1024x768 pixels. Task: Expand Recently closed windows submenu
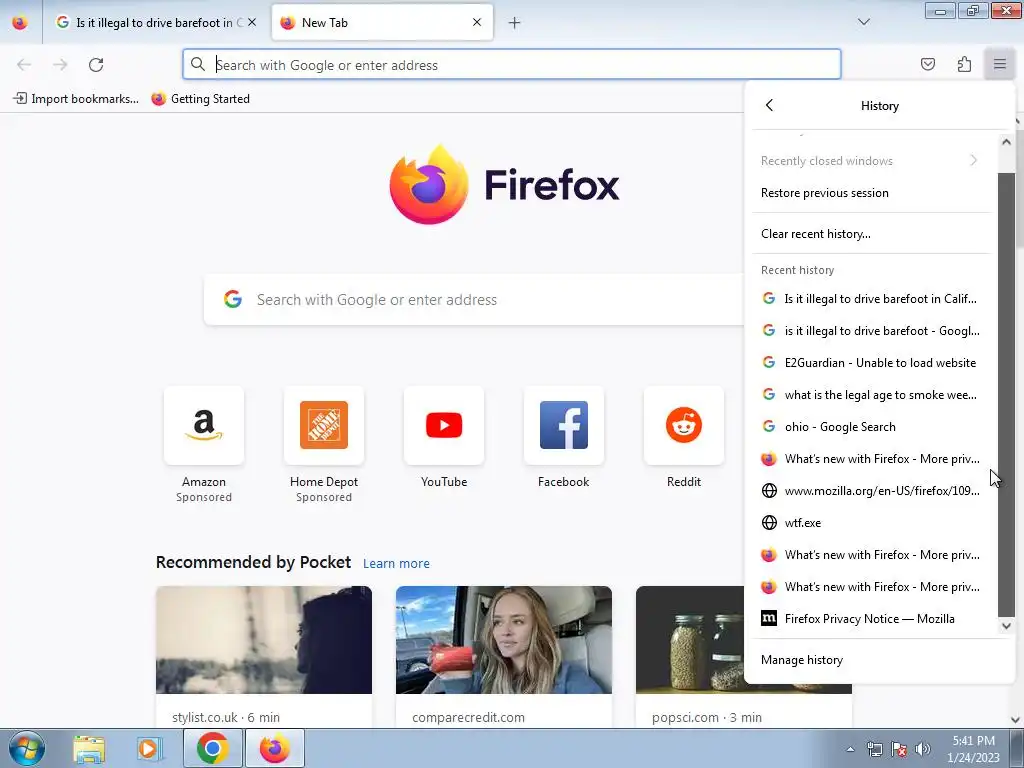tap(871, 161)
